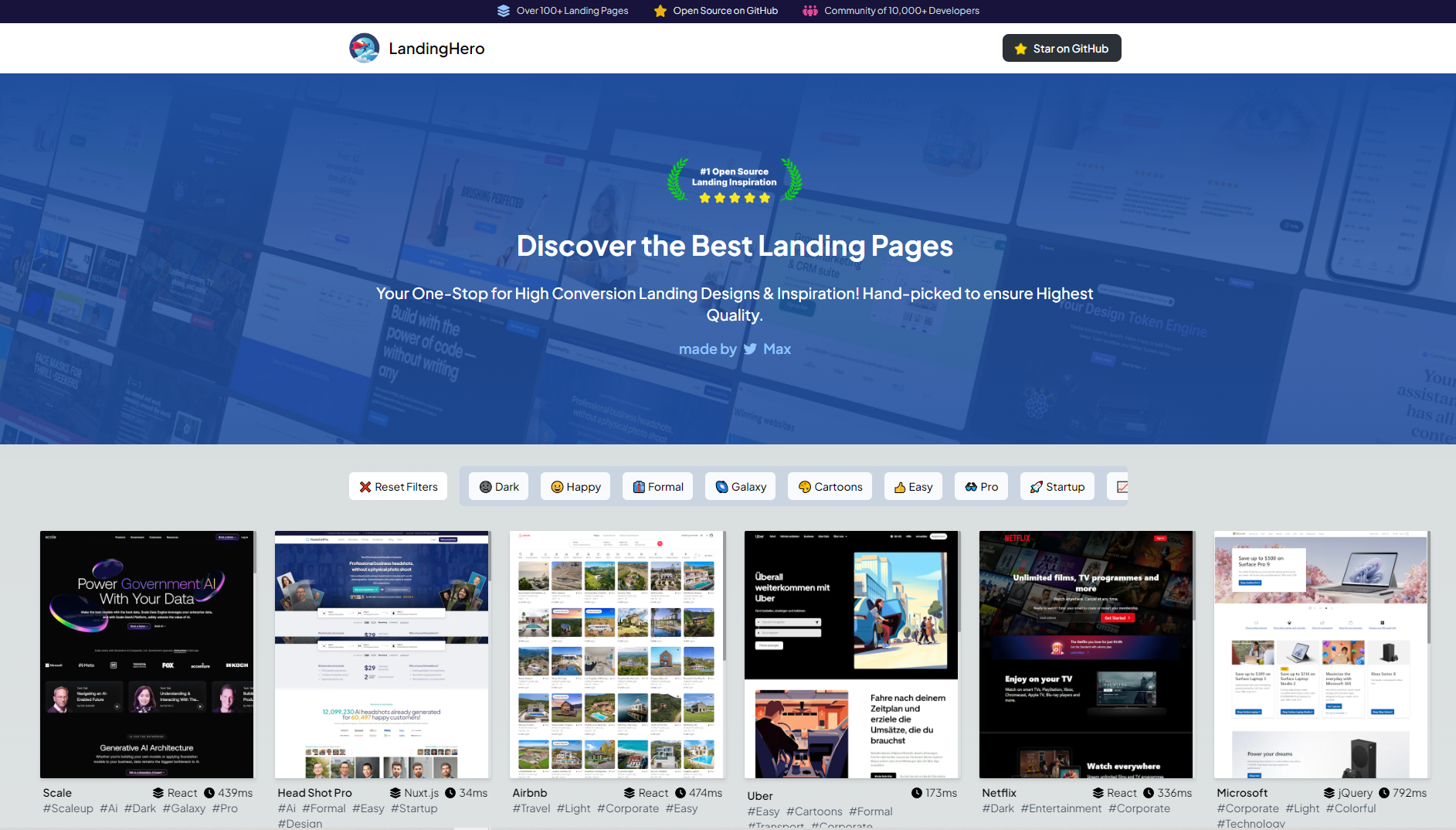Open the LandingHero home link

417,48
